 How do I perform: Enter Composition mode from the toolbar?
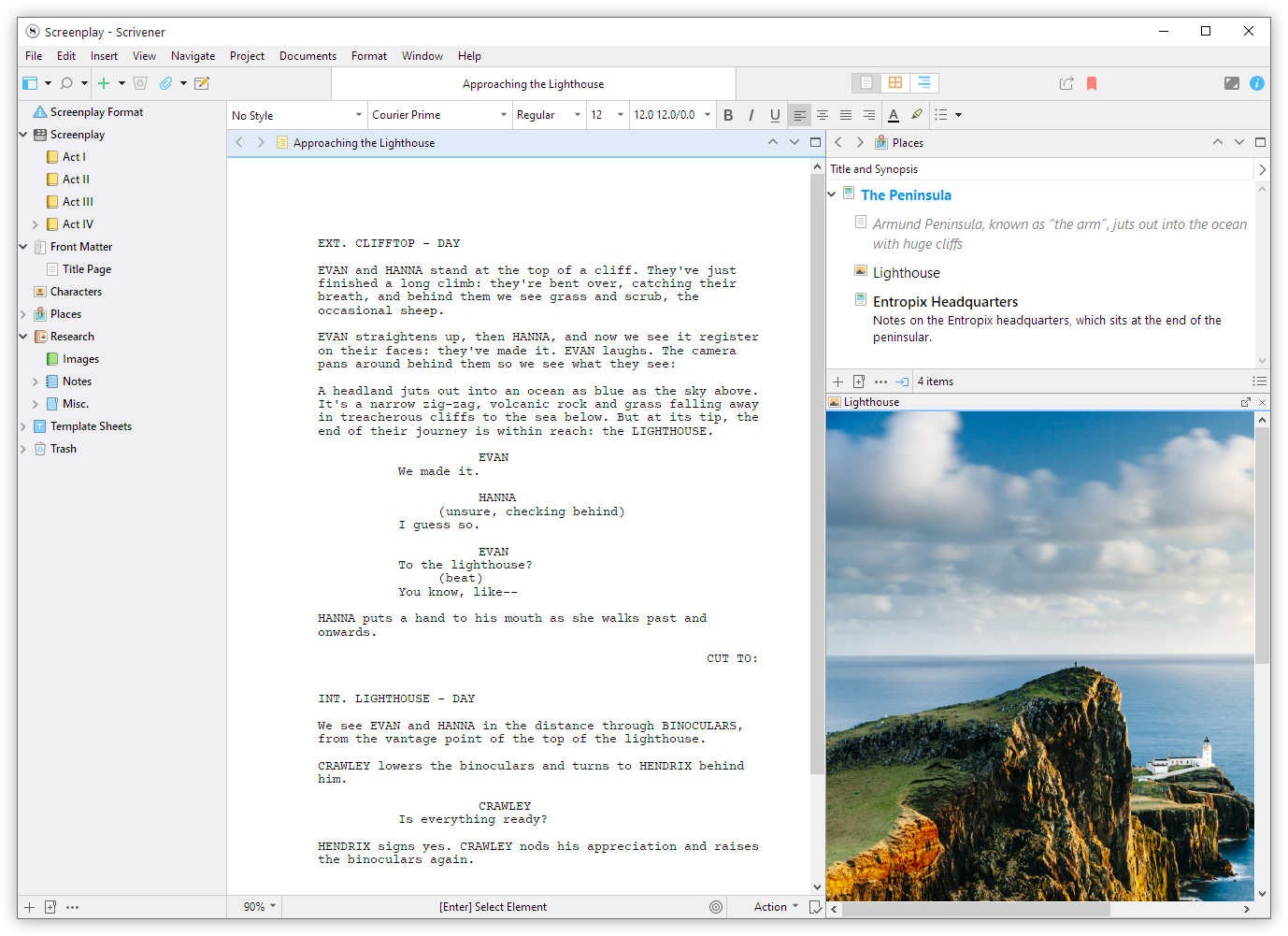(1232, 82)
